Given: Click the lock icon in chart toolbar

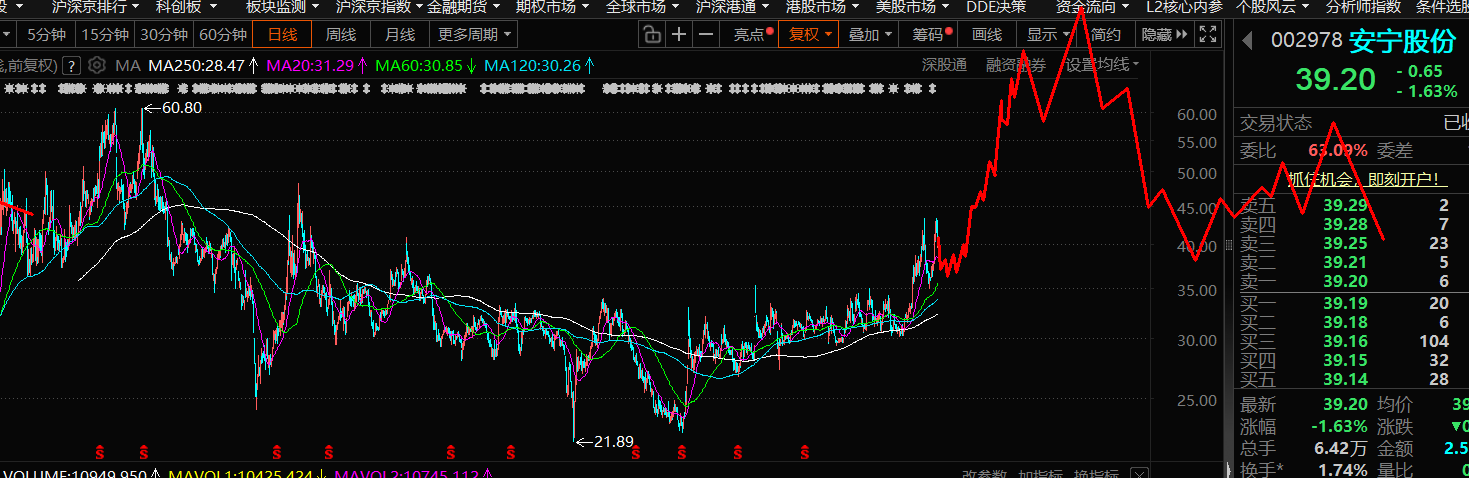Looking at the screenshot, I should 651,35.
